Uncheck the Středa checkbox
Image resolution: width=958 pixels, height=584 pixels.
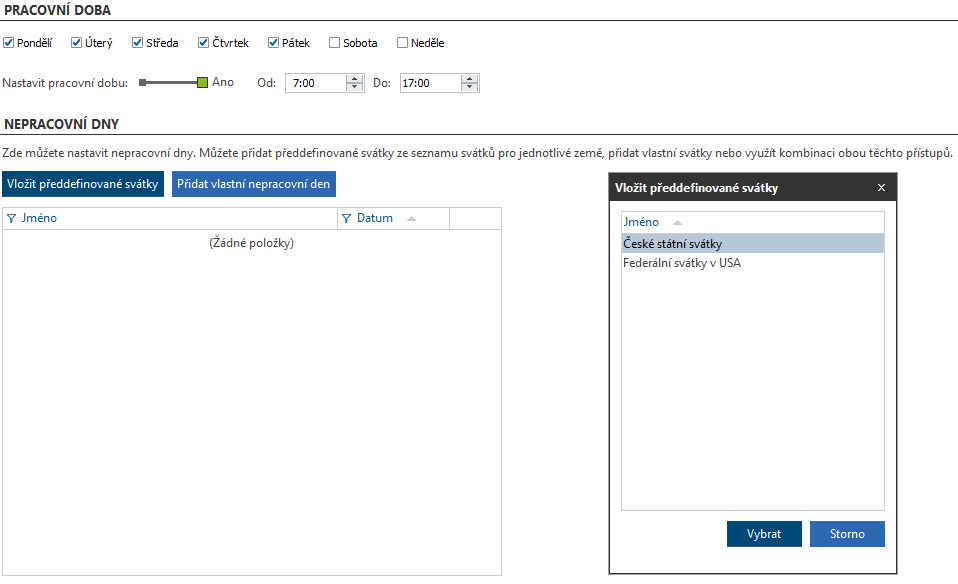coord(138,43)
